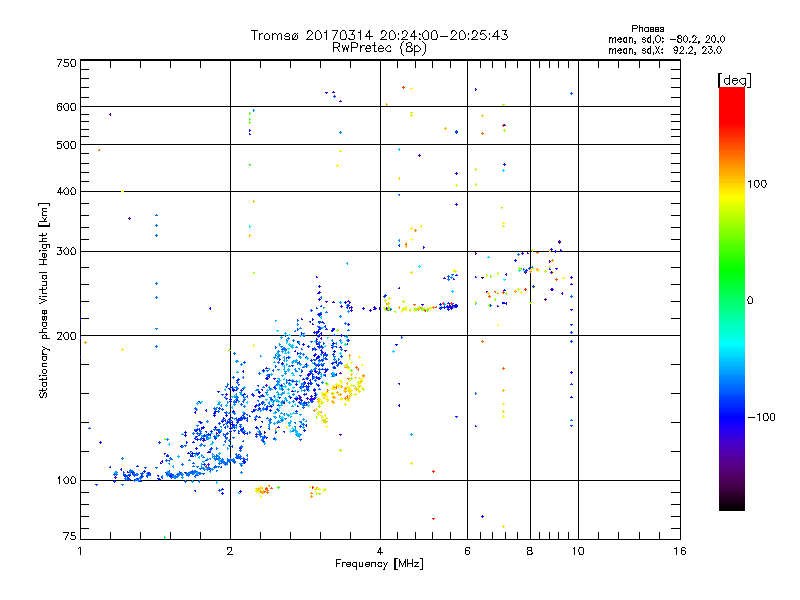
Task: Click the orange point cluster below 100 km near 2.3 MHz
Action: click(264, 490)
